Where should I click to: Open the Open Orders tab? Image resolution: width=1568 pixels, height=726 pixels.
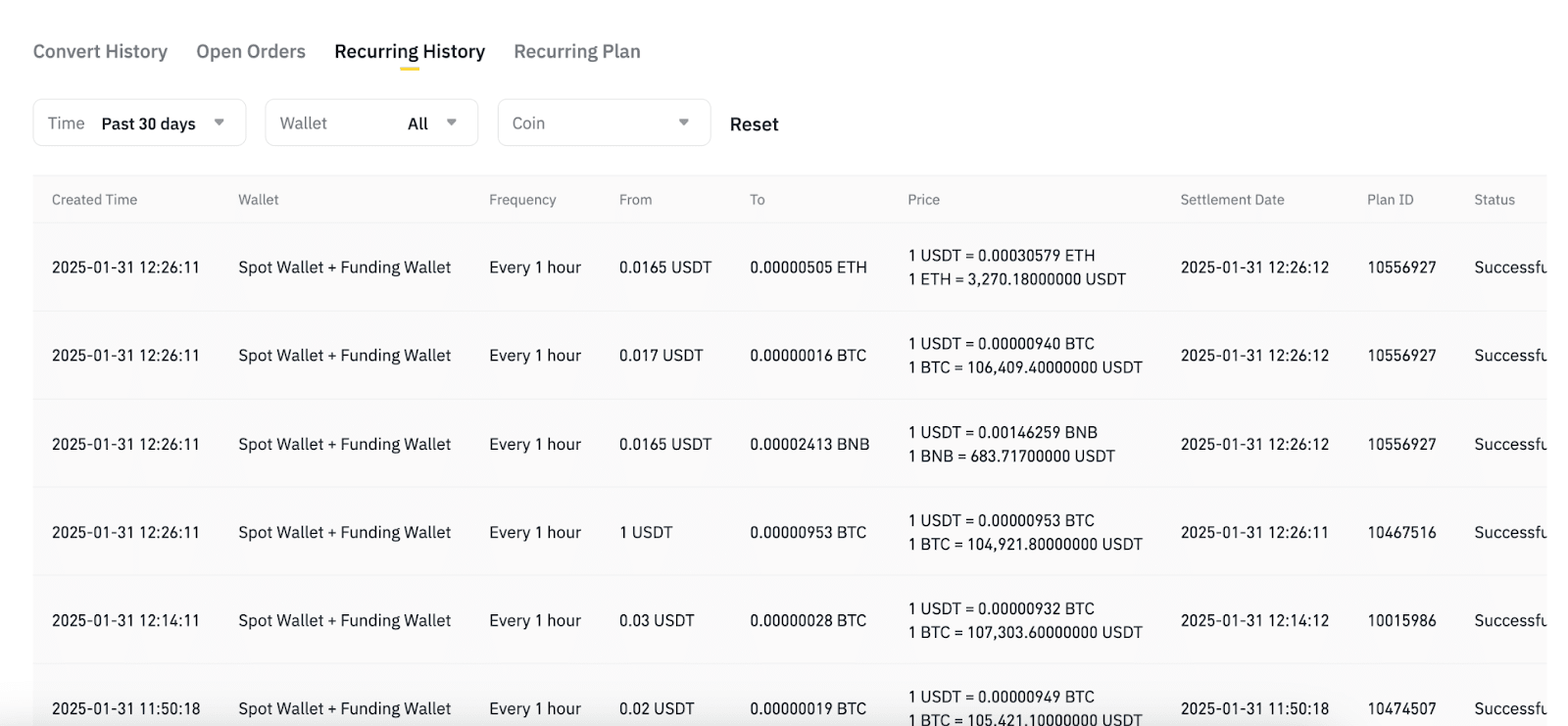(251, 52)
